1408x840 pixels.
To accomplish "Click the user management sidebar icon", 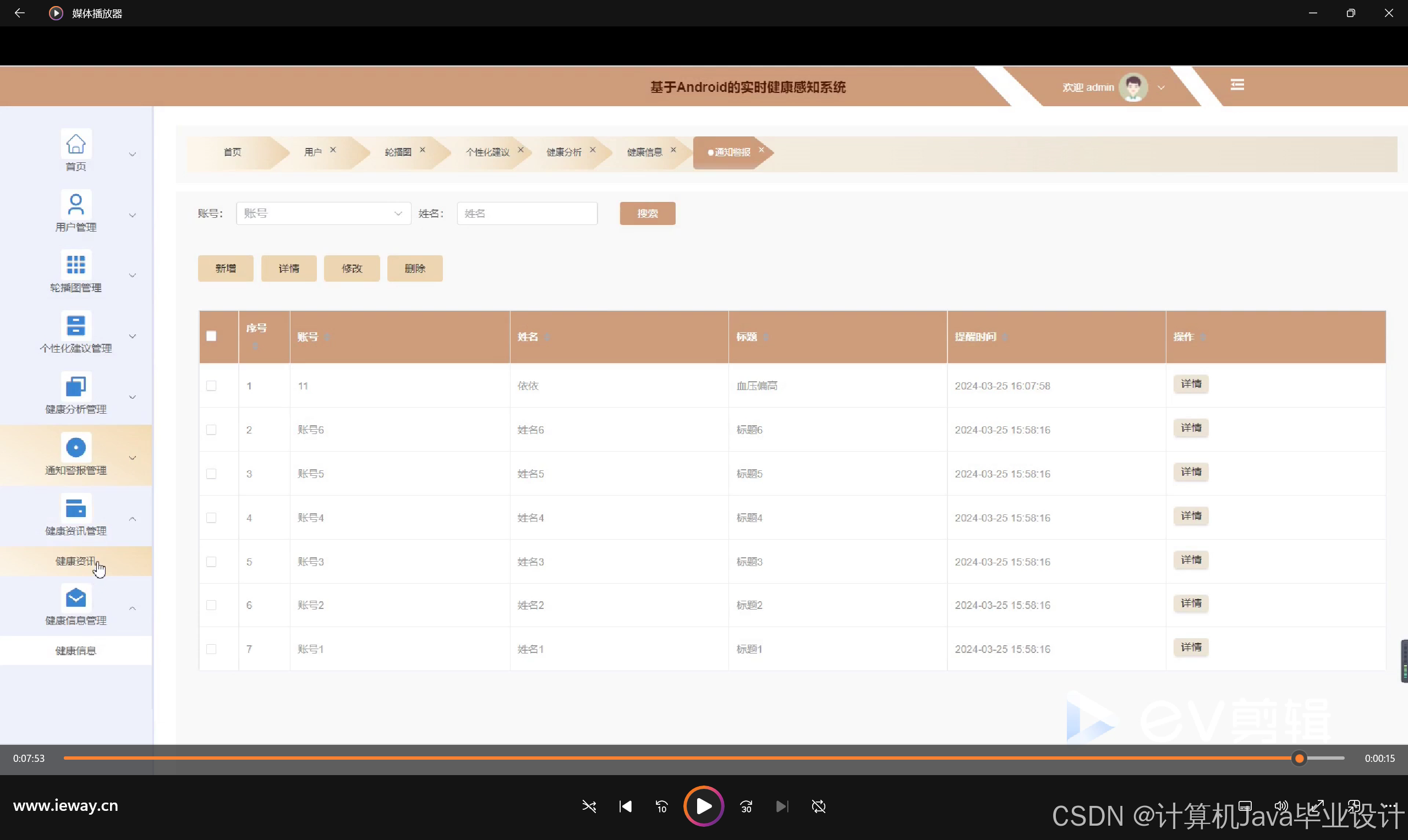I will pyautogui.click(x=75, y=204).
